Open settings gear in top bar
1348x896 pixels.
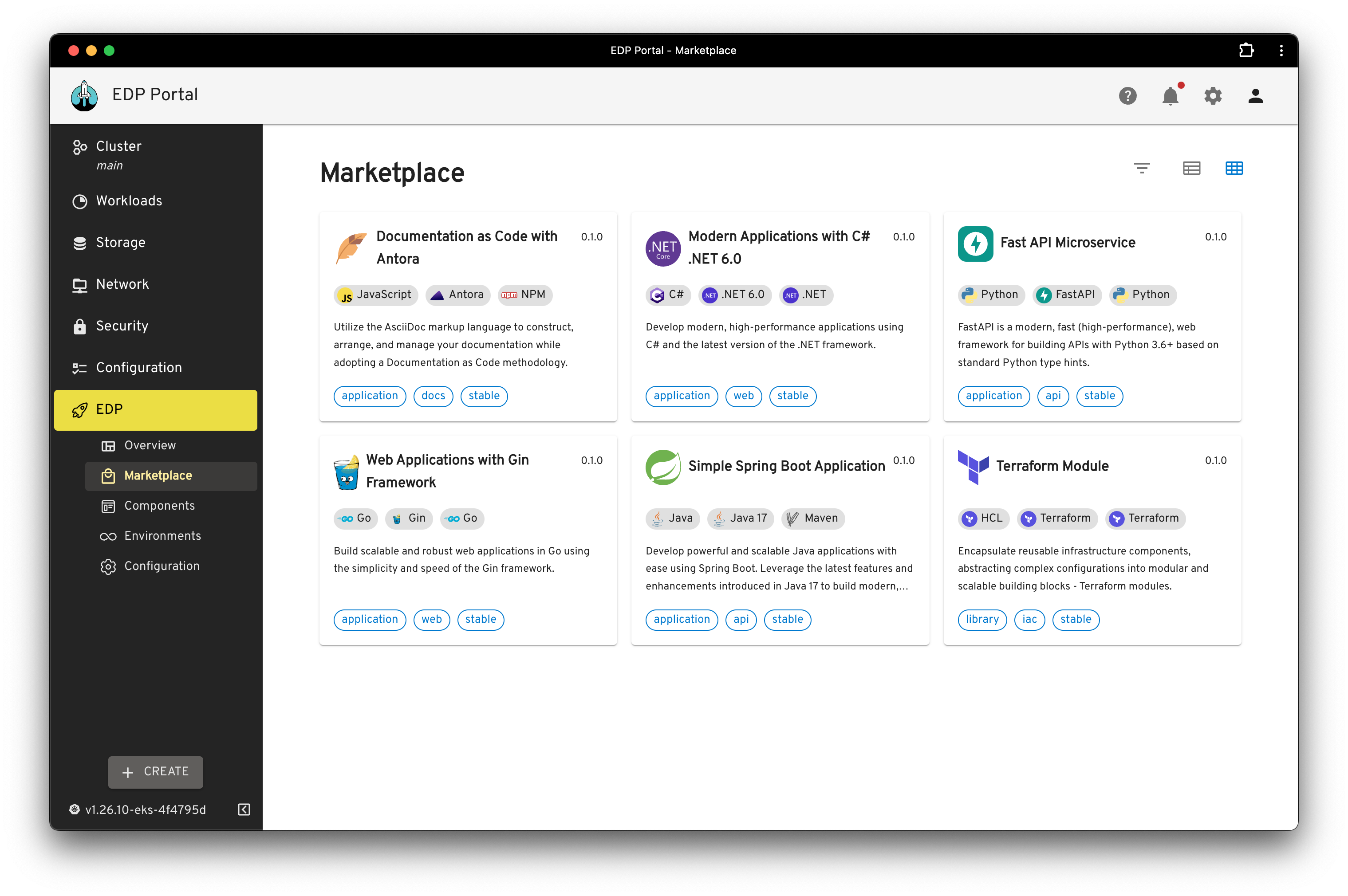1213,95
